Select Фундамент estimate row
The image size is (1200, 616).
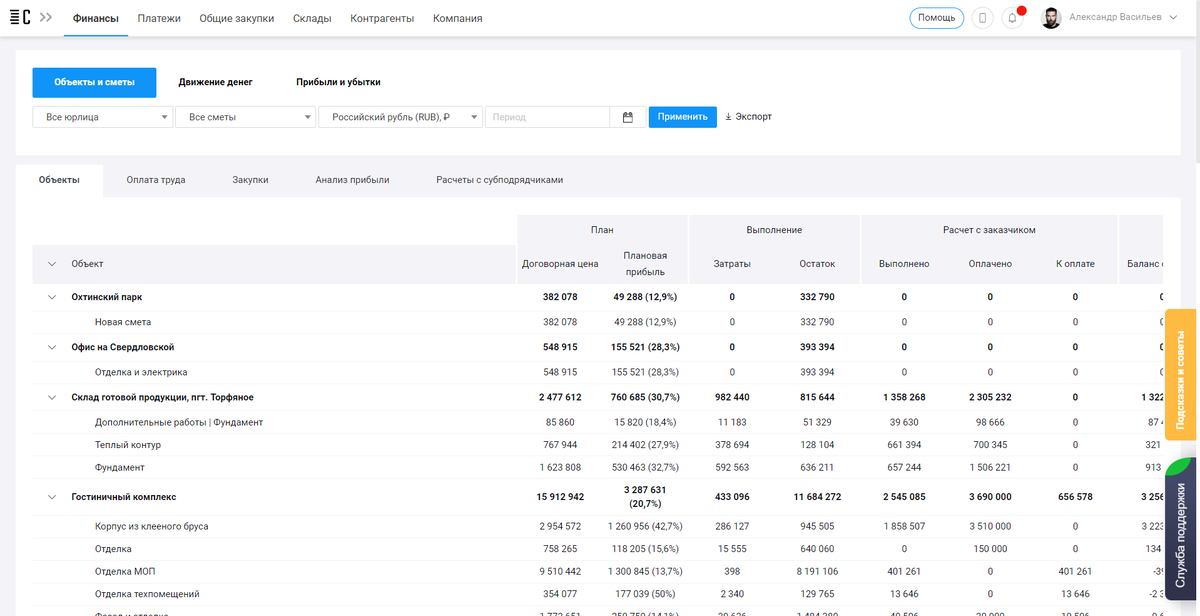[x=598, y=467]
